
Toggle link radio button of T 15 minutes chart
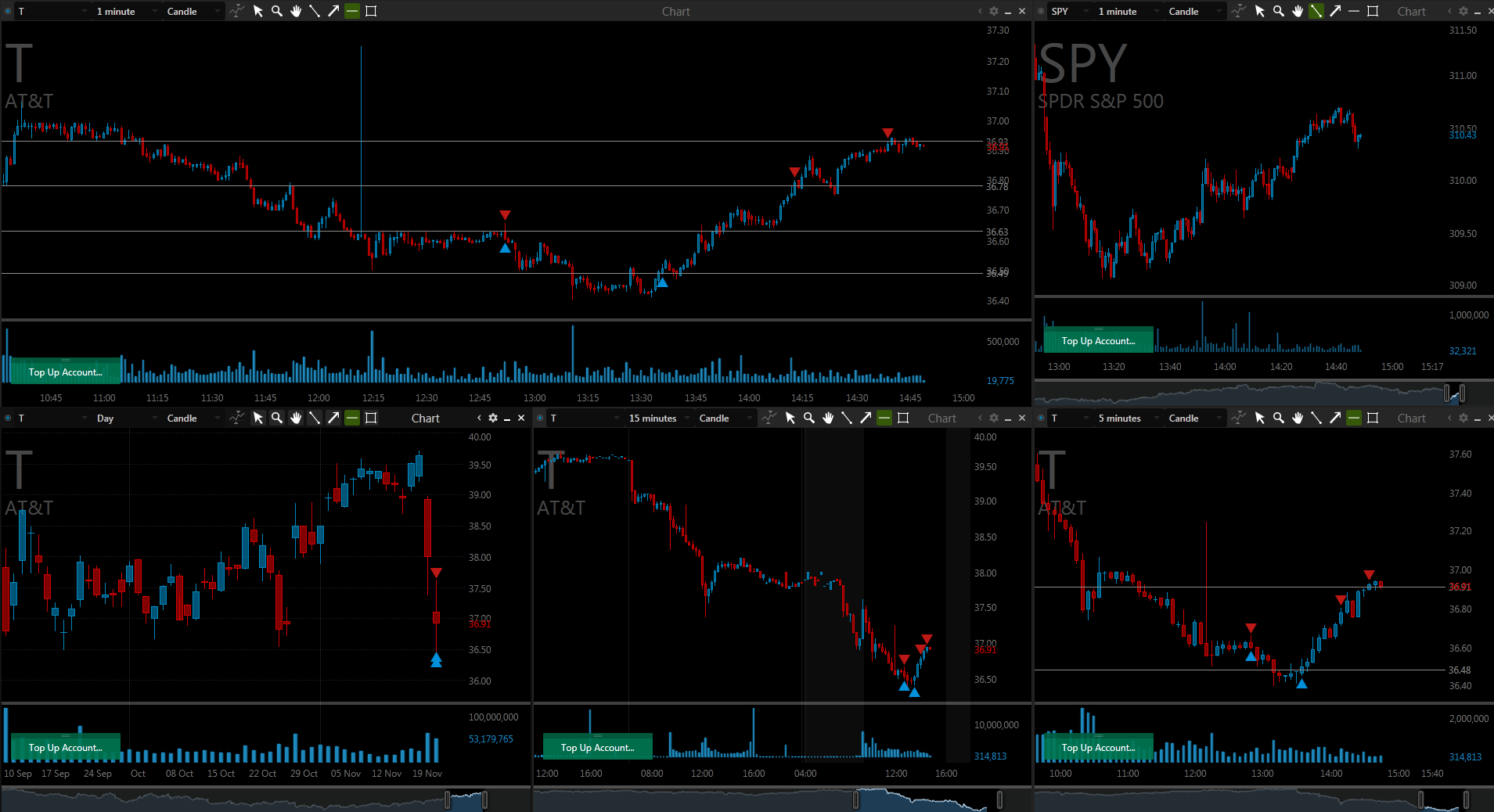click(540, 418)
